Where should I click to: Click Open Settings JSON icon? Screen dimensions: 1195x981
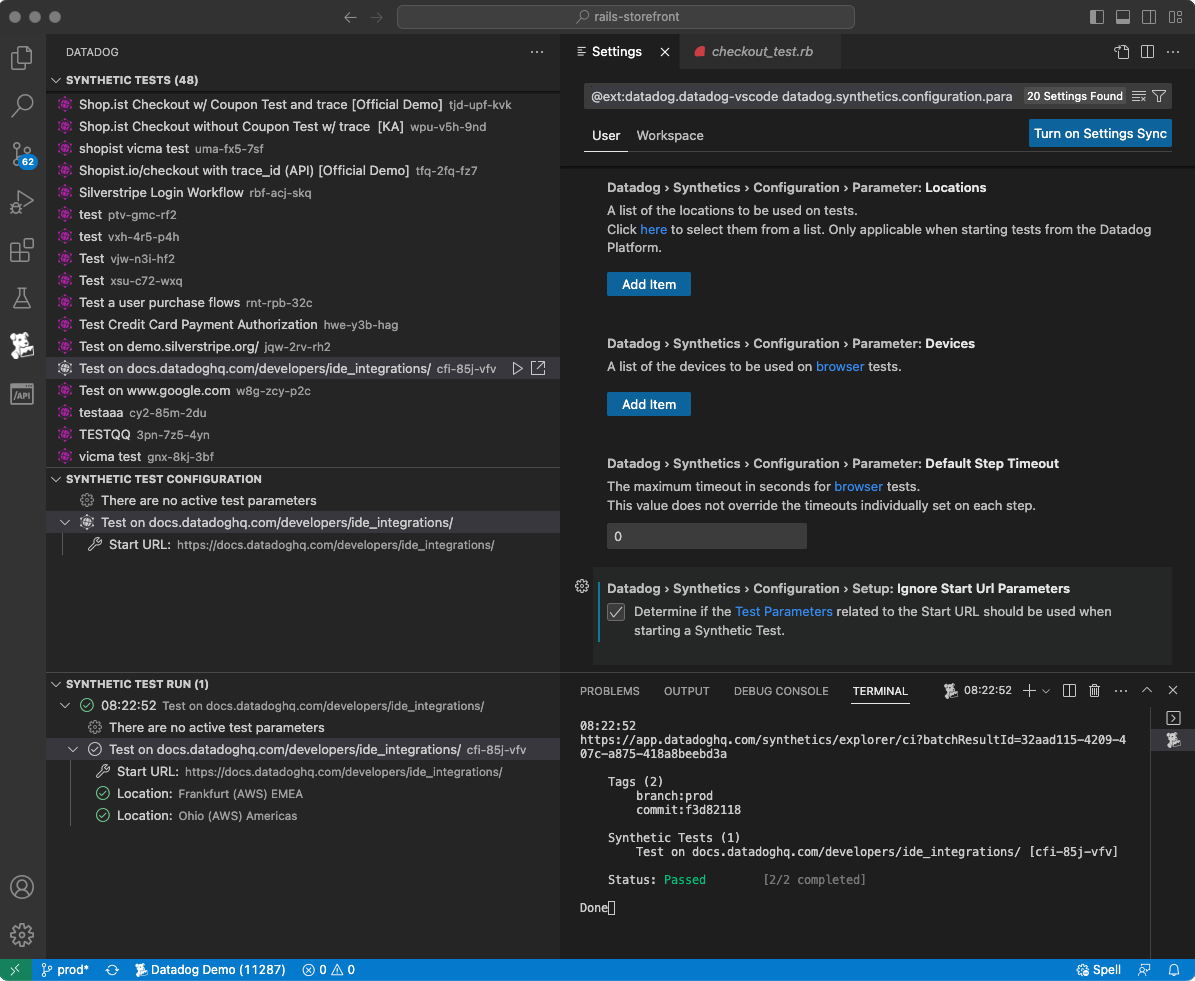coord(1122,52)
